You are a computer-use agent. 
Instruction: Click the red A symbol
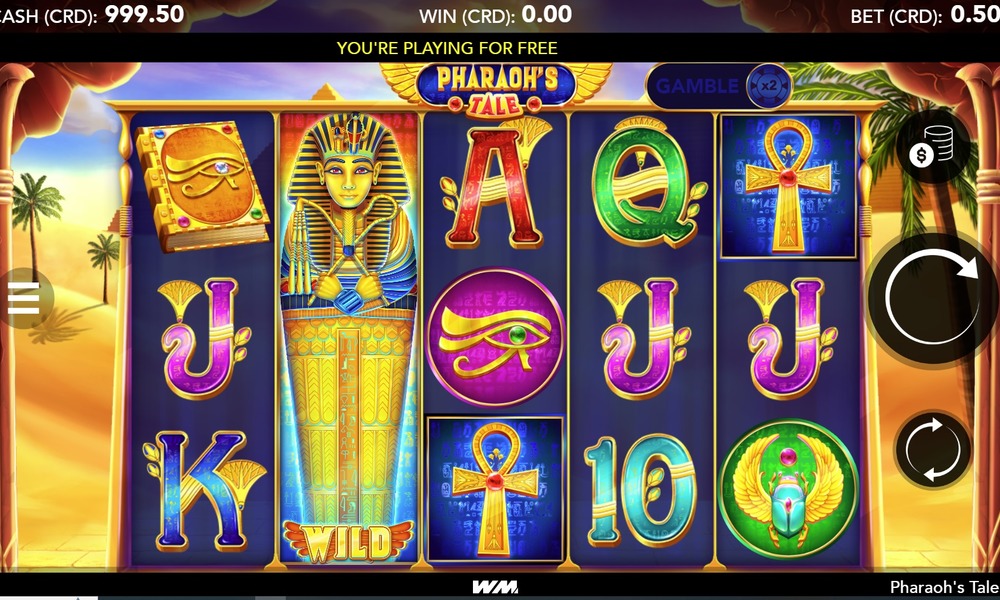click(x=495, y=186)
